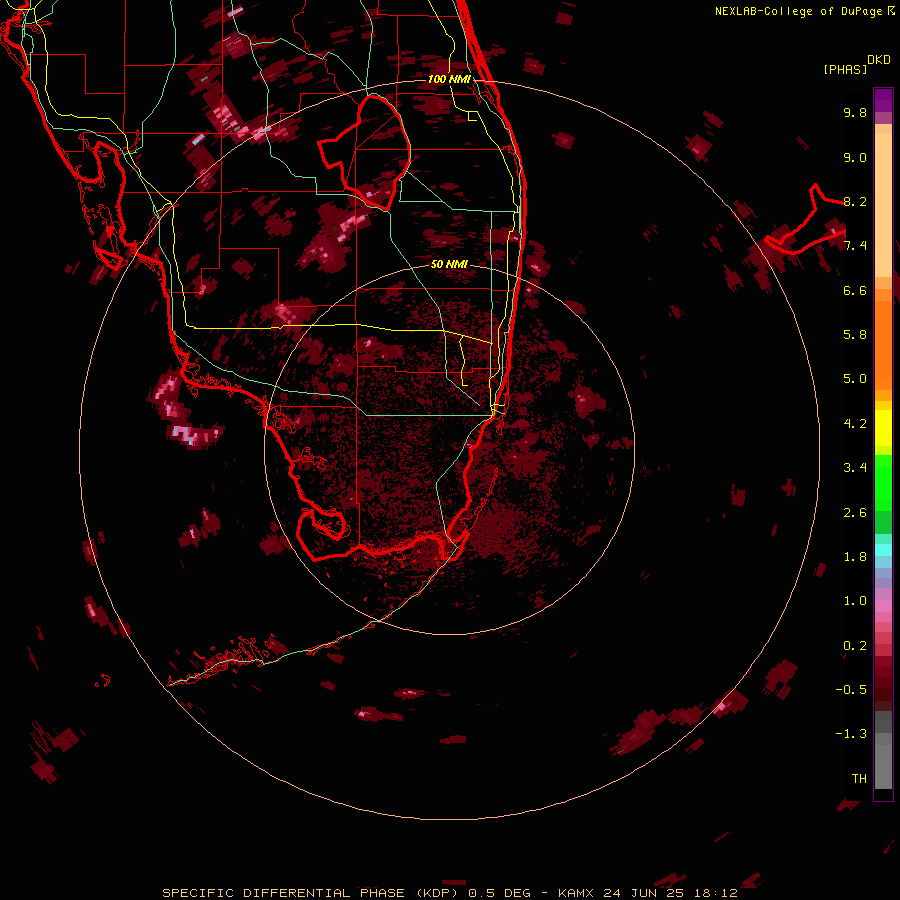Click the -0.5 scale value

tap(851, 690)
